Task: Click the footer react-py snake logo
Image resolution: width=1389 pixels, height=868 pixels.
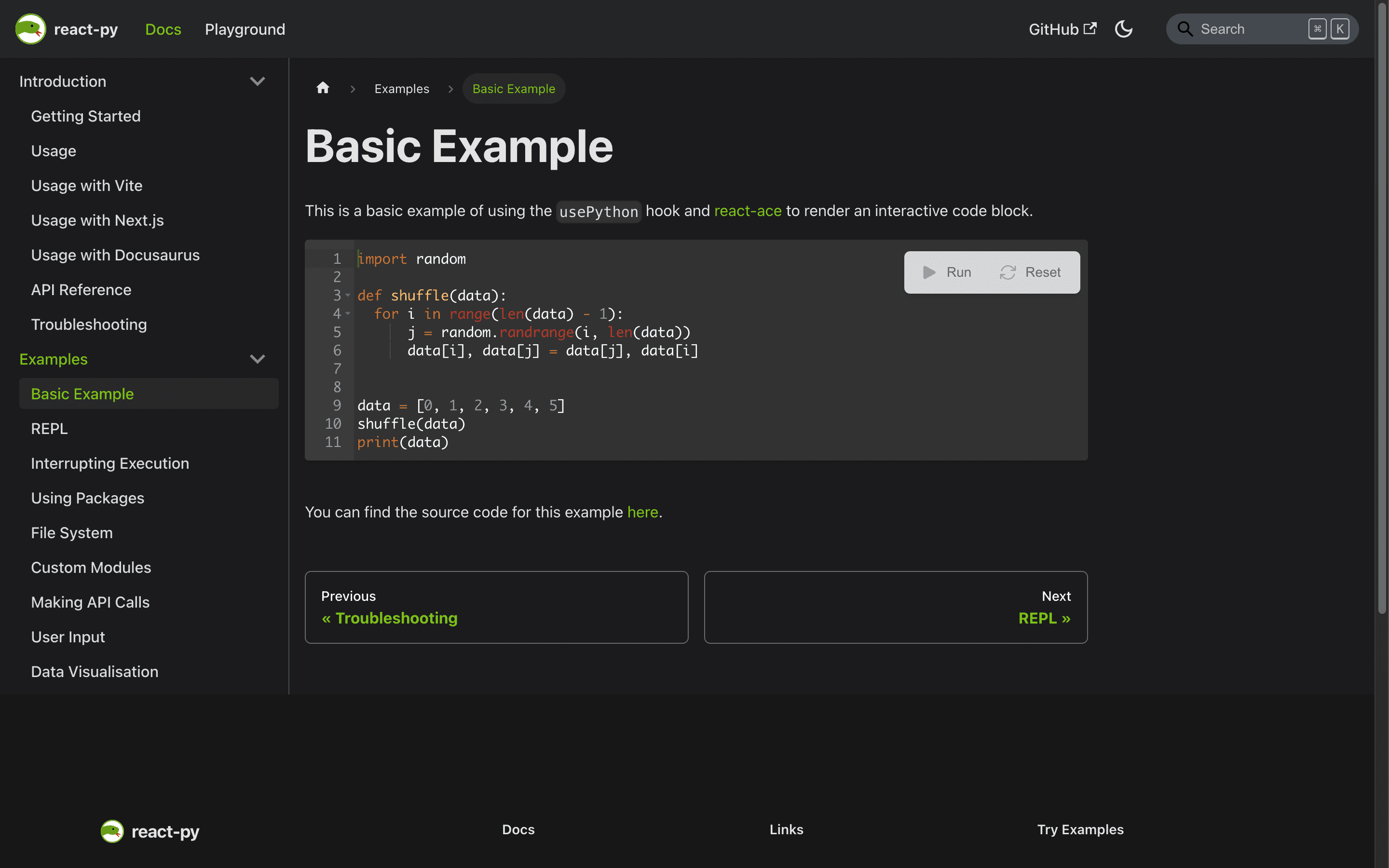Action: point(112,831)
